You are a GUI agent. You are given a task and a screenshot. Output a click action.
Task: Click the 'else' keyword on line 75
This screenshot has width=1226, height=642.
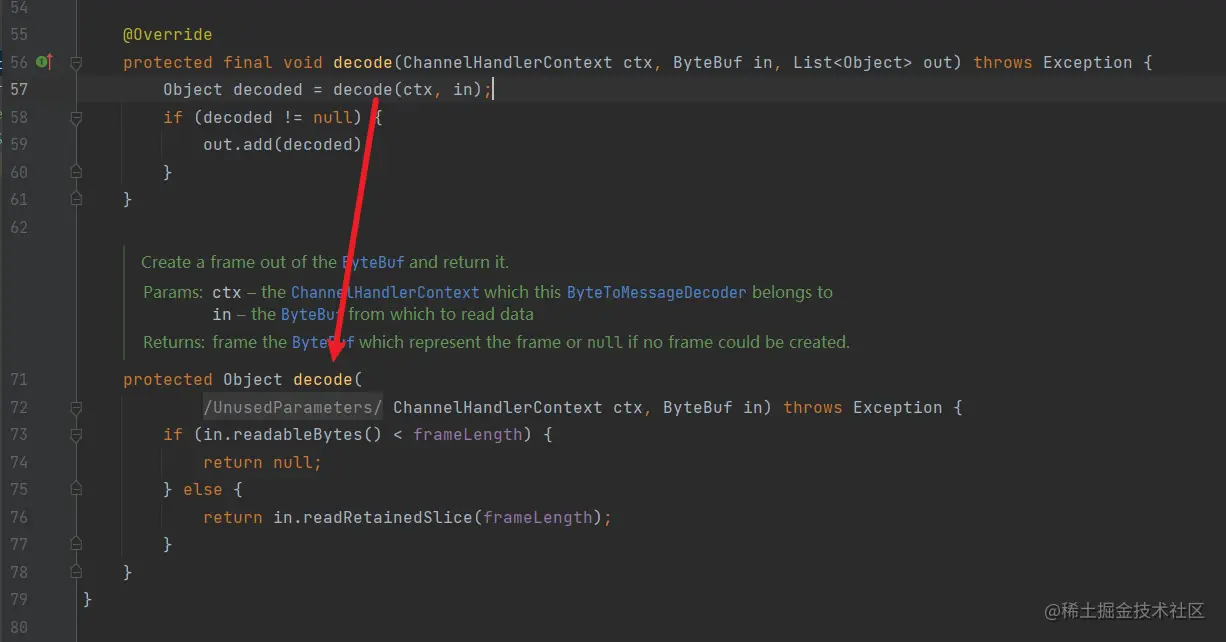coord(203,489)
